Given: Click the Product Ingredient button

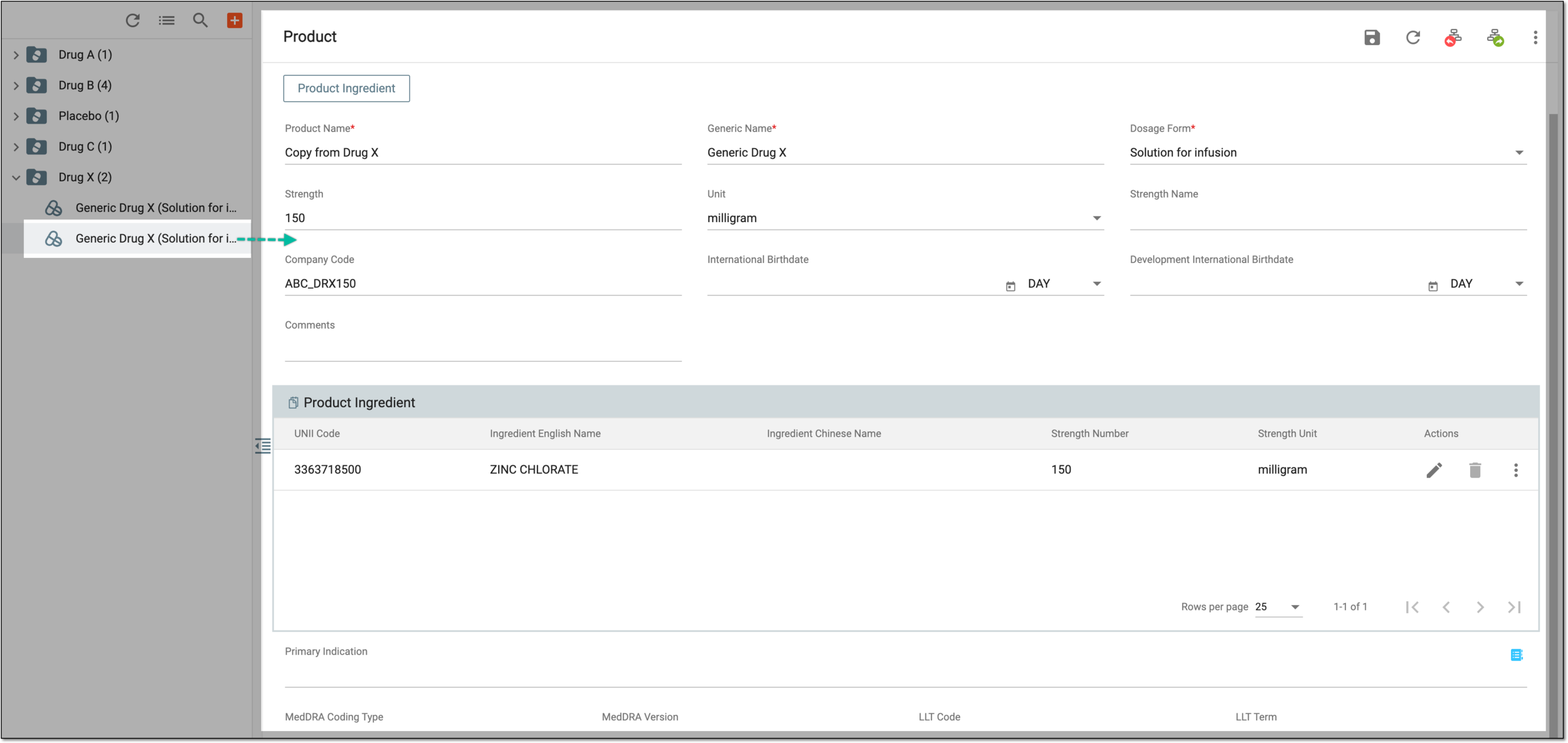Looking at the screenshot, I should tap(346, 88).
